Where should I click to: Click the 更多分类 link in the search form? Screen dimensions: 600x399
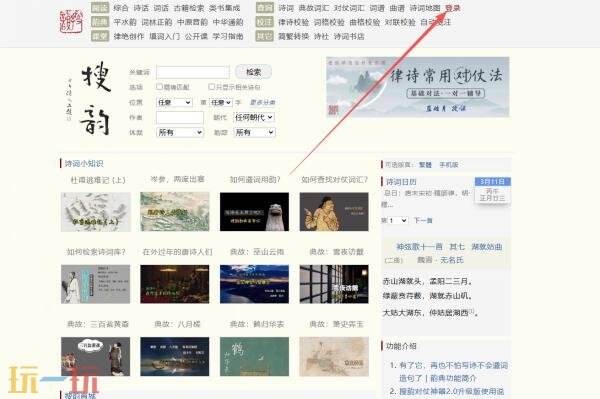click(x=262, y=103)
